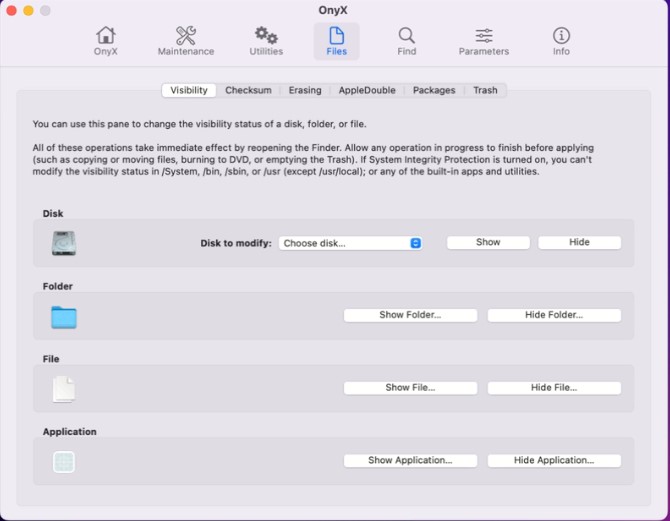Click the application placeholder icon
The height and width of the screenshot is (521, 670).
pyautogui.click(x=64, y=461)
